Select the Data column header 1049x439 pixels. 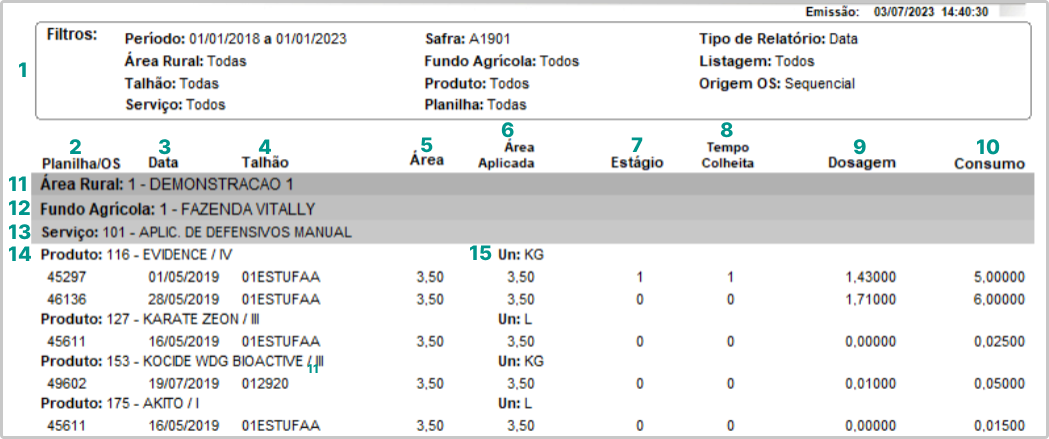pyautogui.click(x=163, y=161)
